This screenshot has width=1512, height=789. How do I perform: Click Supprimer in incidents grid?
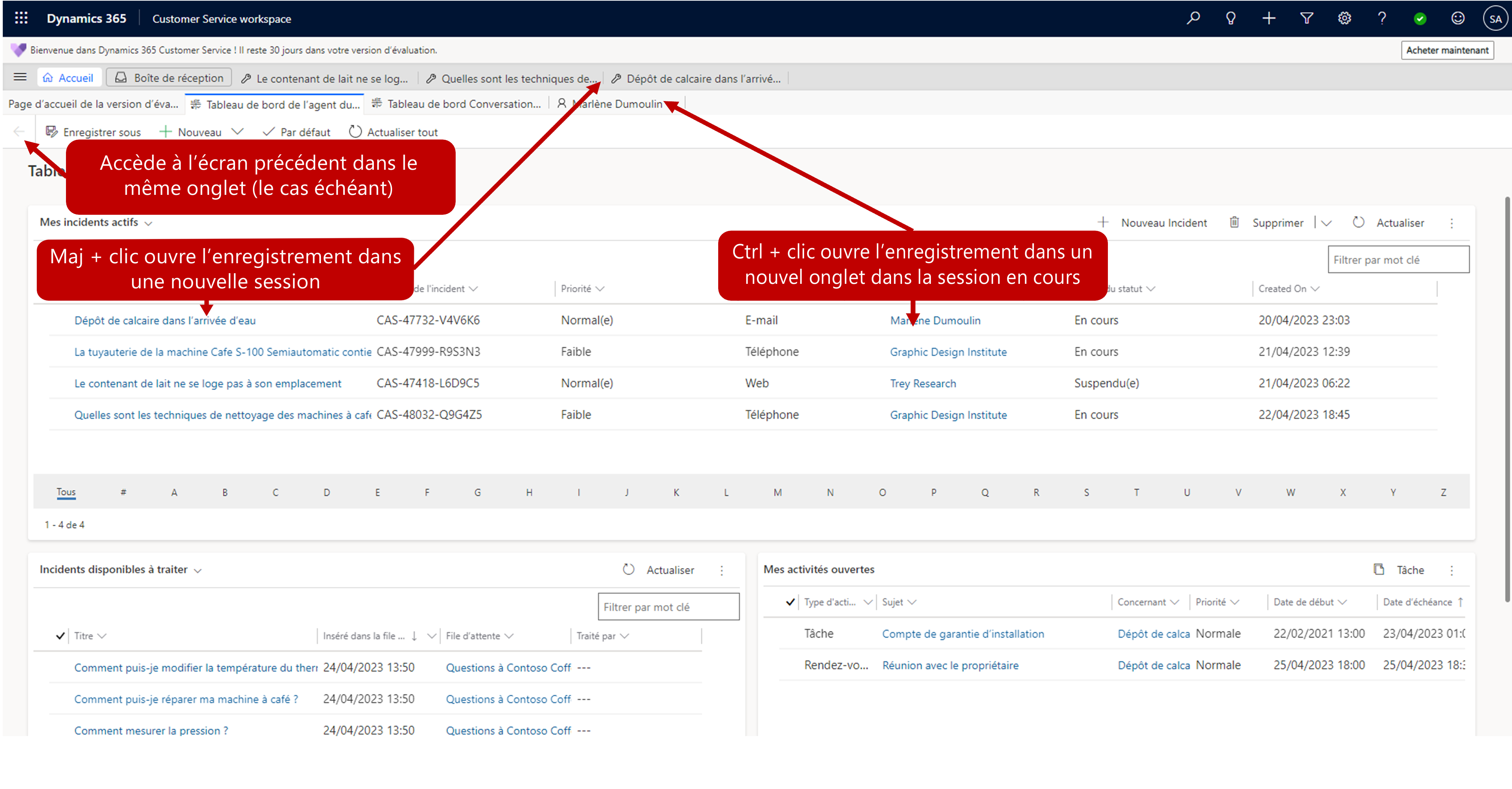[x=1267, y=222]
